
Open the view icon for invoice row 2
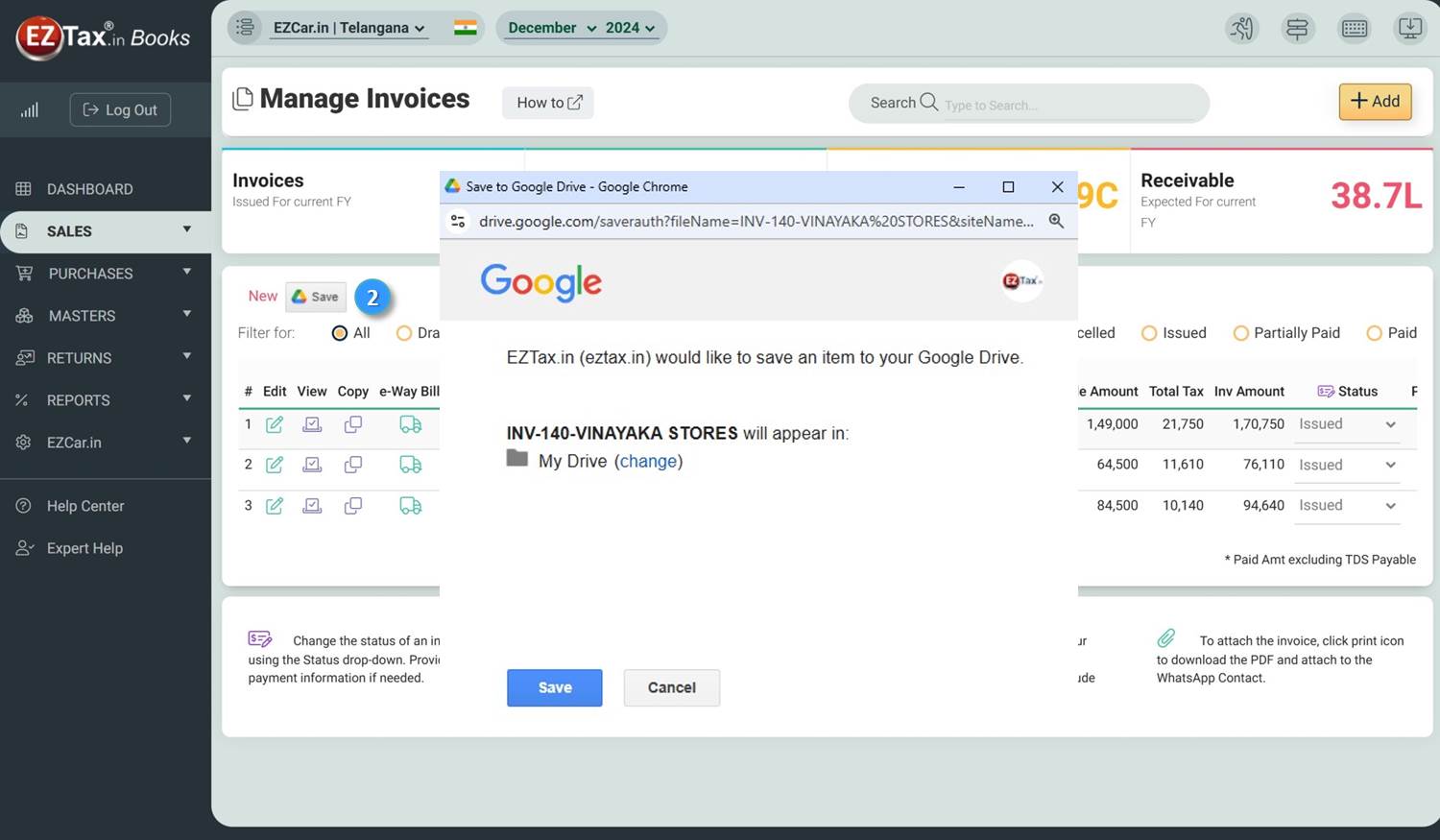pyautogui.click(x=312, y=465)
